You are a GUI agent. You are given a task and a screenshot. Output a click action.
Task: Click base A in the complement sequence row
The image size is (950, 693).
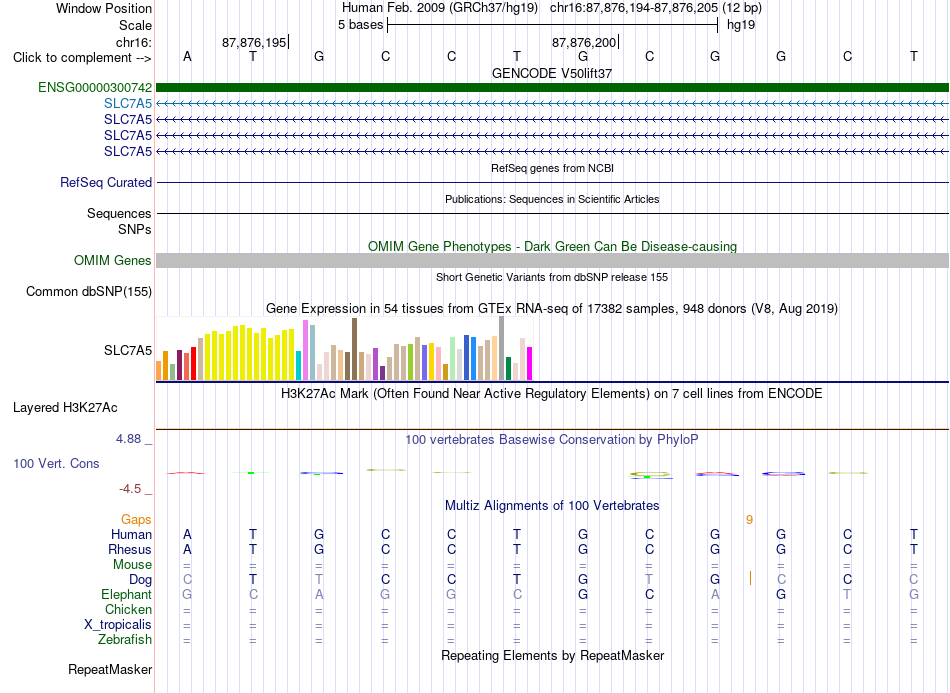coord(187,56)
